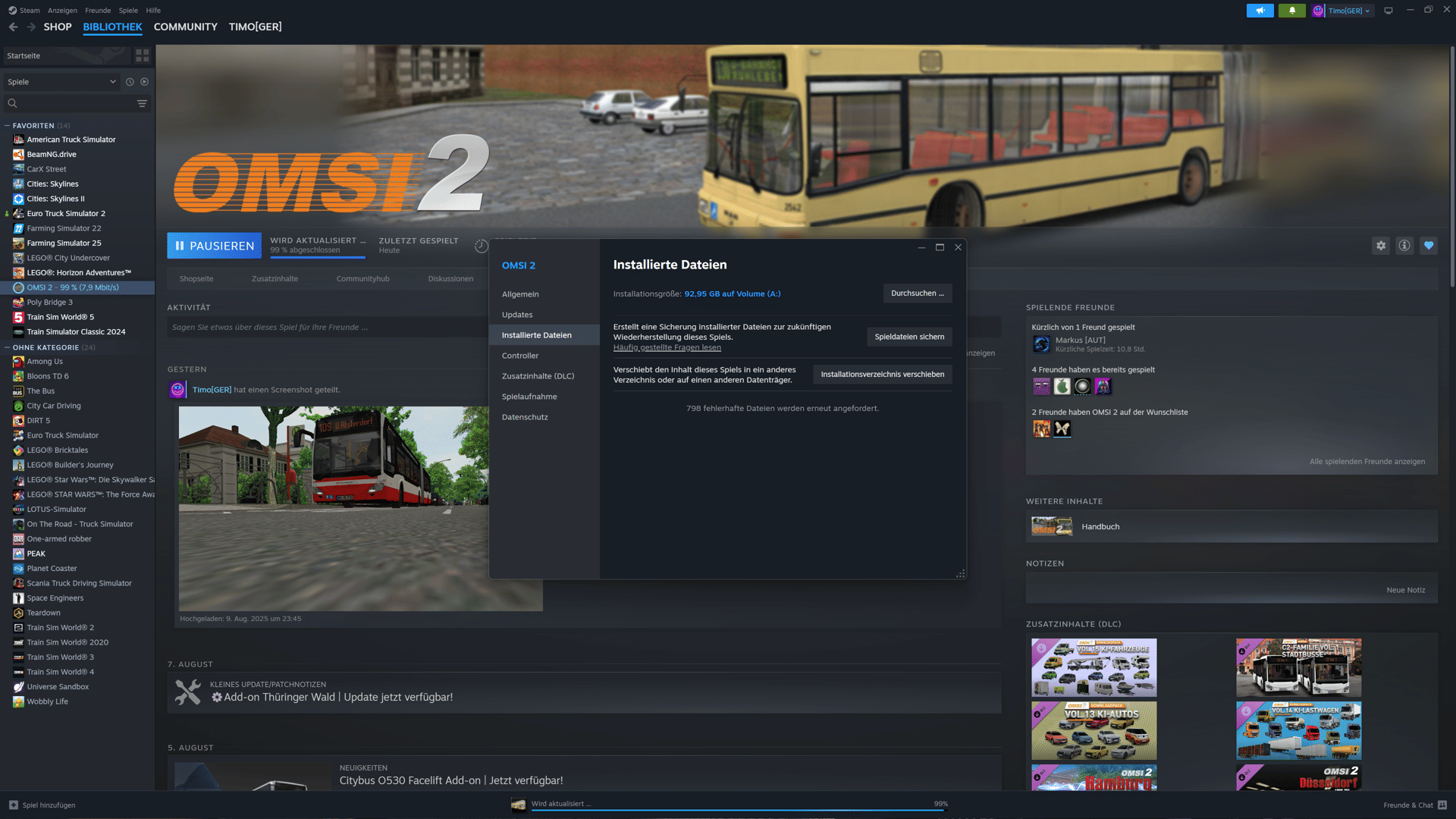
Task: Open the Häufig gestellte Fragen lesen link
Action: 667,347
